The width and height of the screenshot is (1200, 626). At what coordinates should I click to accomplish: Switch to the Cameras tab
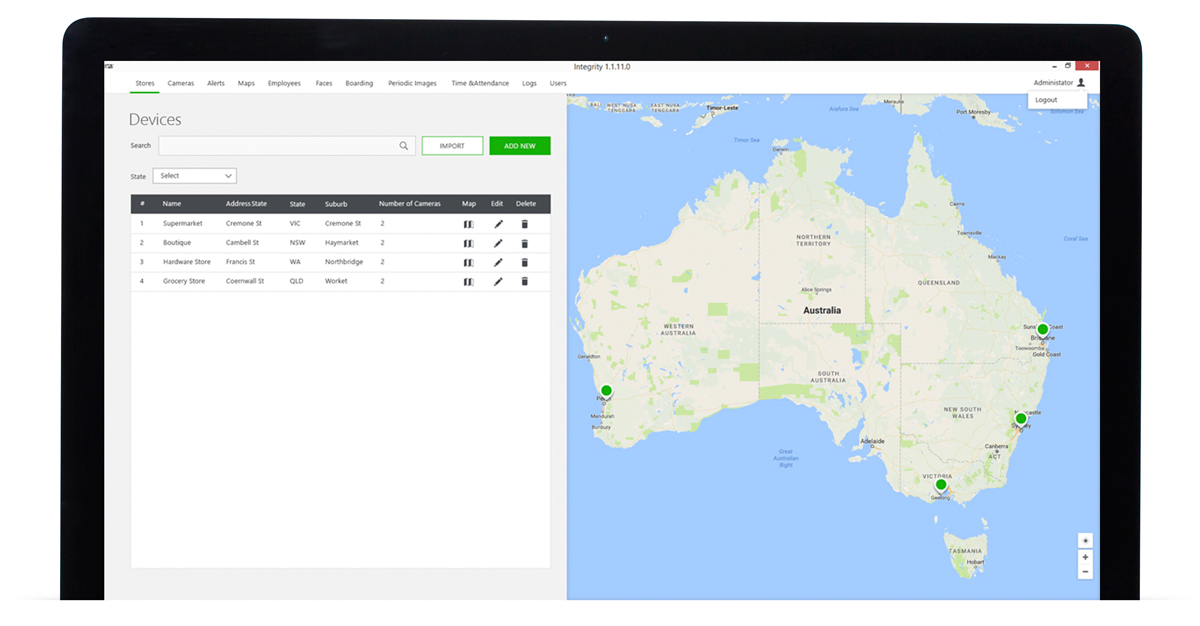point(181,84)
